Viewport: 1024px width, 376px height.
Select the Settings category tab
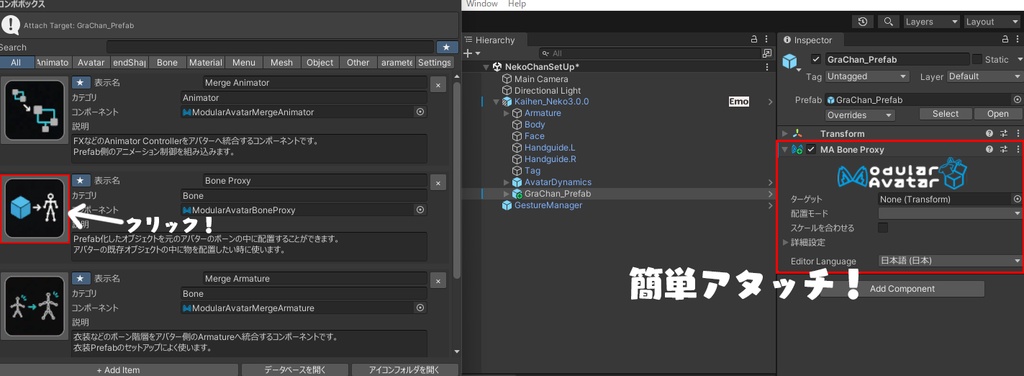[435, 63]
